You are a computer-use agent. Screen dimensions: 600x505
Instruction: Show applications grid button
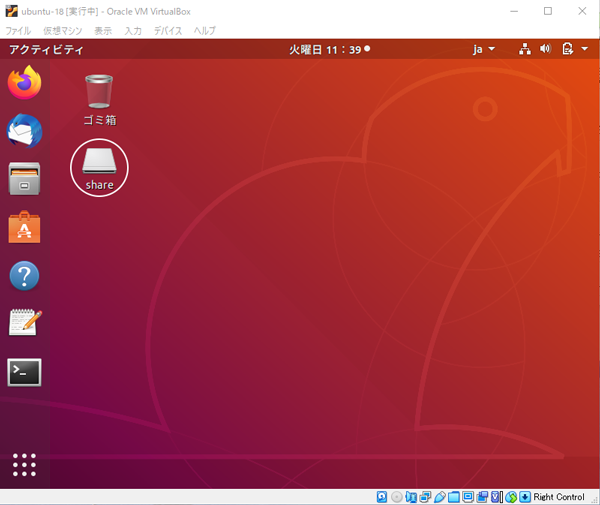click(24, 465)
